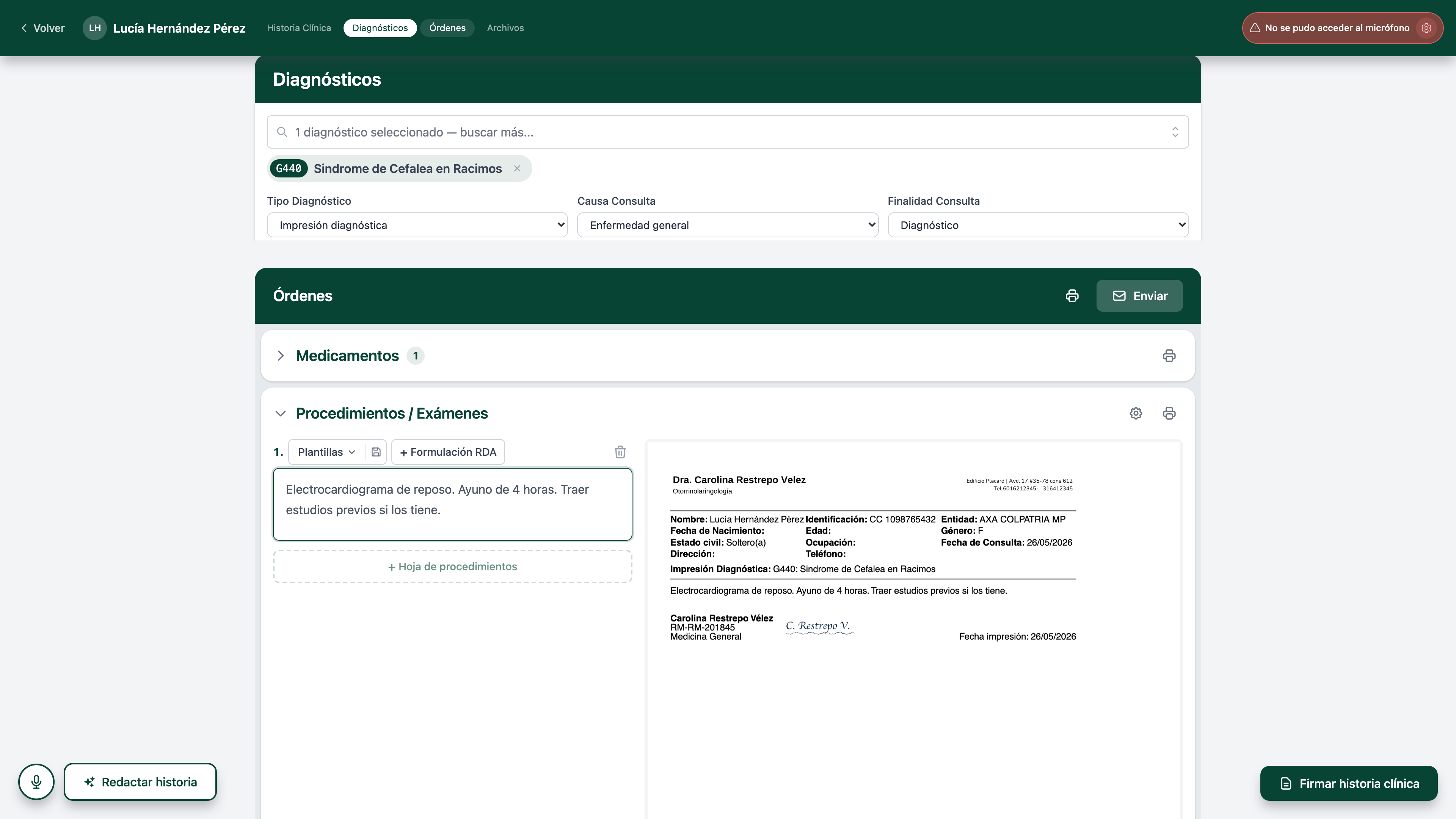Remove the G440 diagnosis chip
The width and height of the screenshot is (1456, 819).
[x=516, y=168]
